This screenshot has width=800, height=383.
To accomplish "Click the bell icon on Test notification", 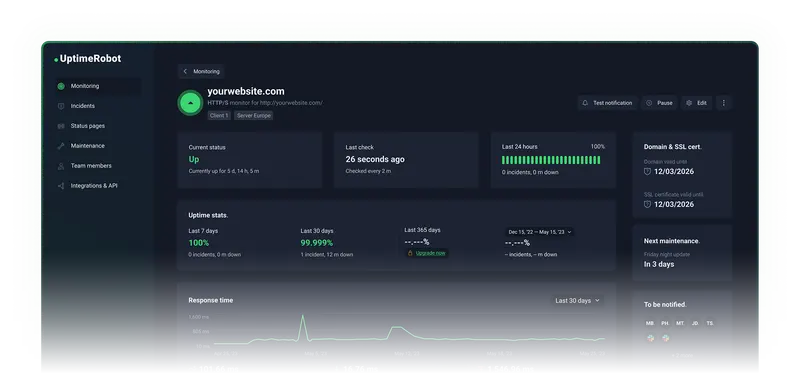I will (585, 103).
